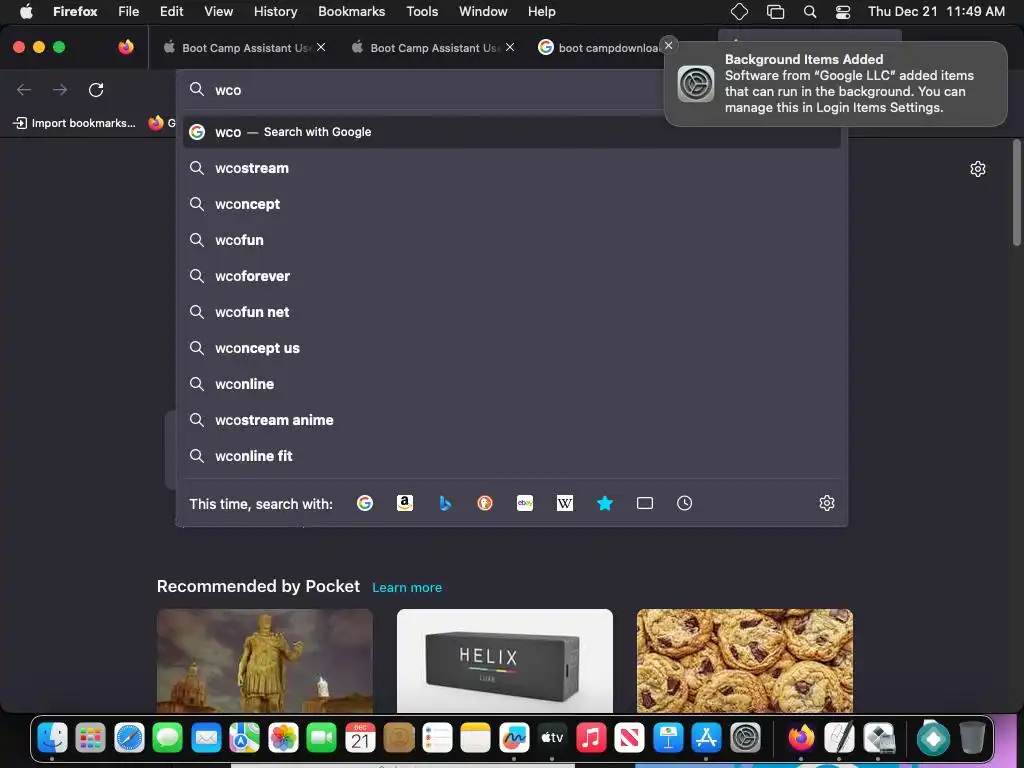Open the Edit menu
The height and width of the screenshot is (768, 1024).
172,12
